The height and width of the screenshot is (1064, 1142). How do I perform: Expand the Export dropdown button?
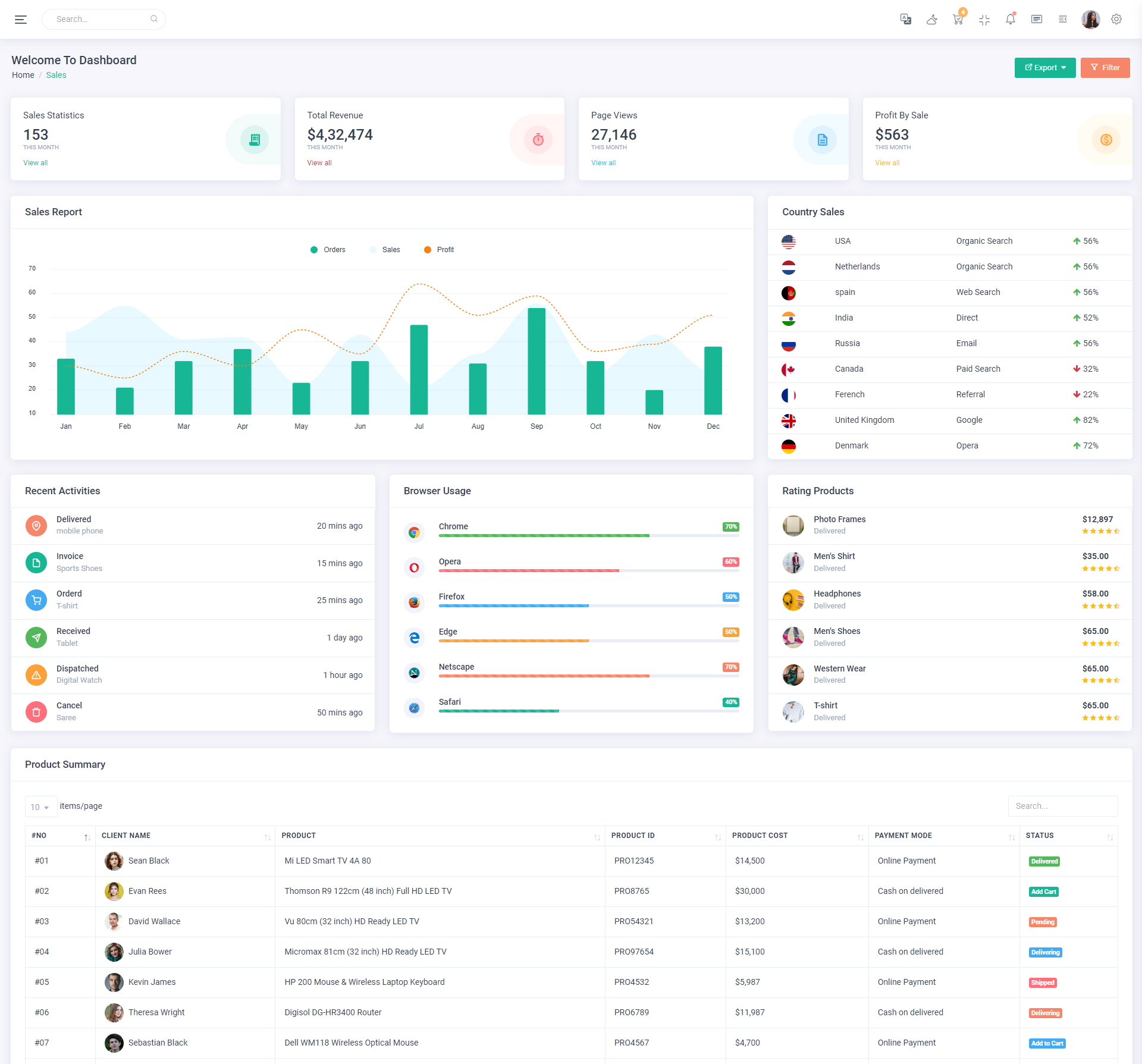[1045, 68]
